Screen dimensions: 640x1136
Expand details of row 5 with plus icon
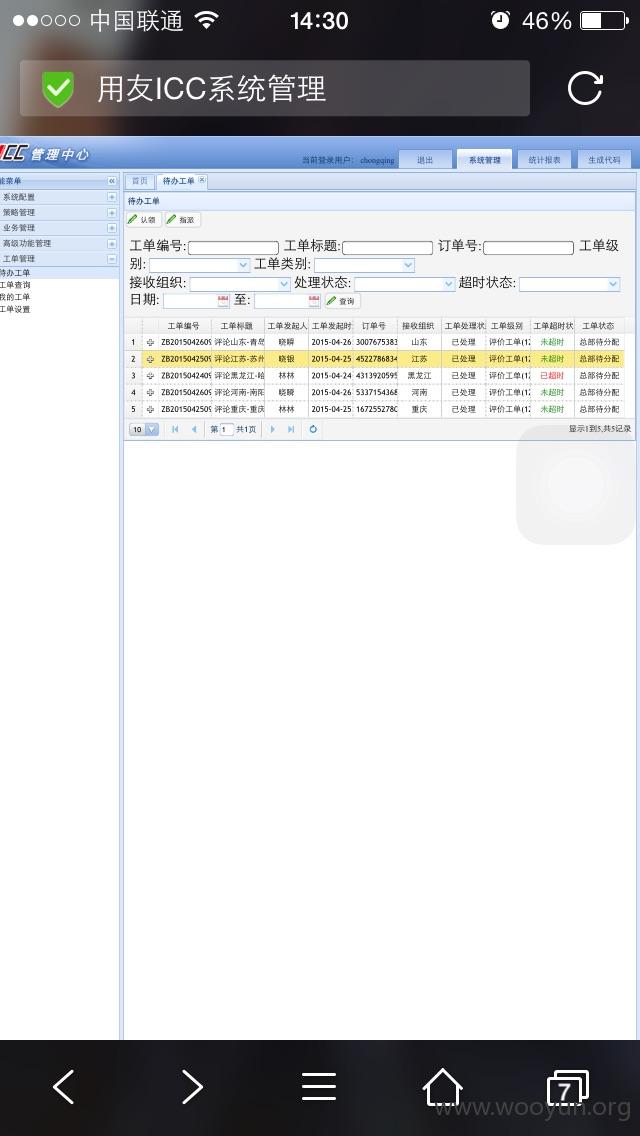151,409
